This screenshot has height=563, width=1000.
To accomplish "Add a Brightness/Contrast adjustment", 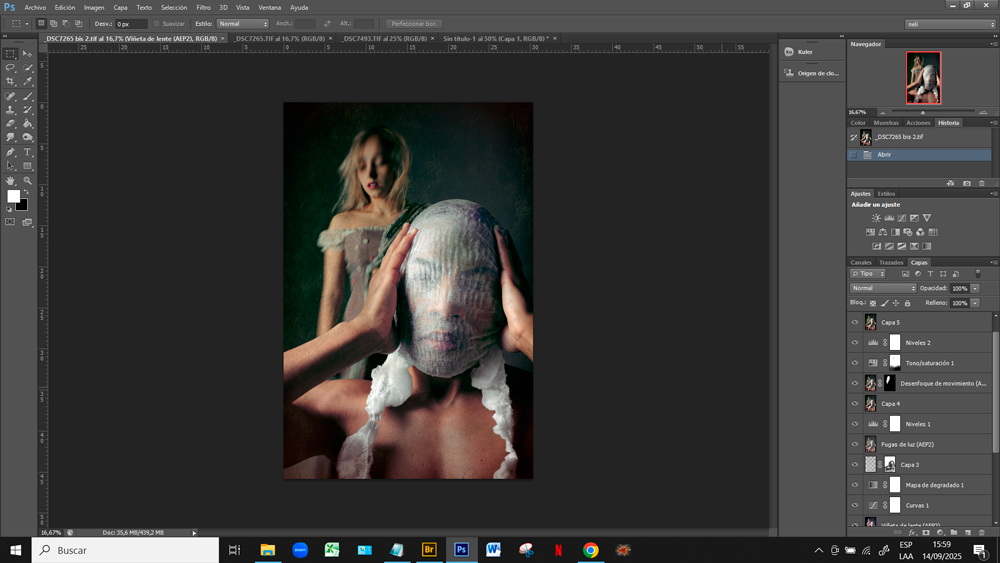I will click(x=876, y=218).
